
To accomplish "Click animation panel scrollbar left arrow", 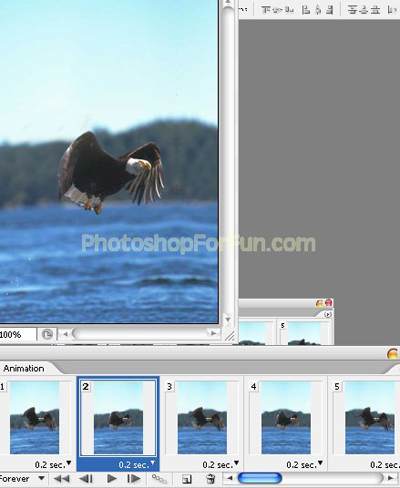I will pos(230,479).
